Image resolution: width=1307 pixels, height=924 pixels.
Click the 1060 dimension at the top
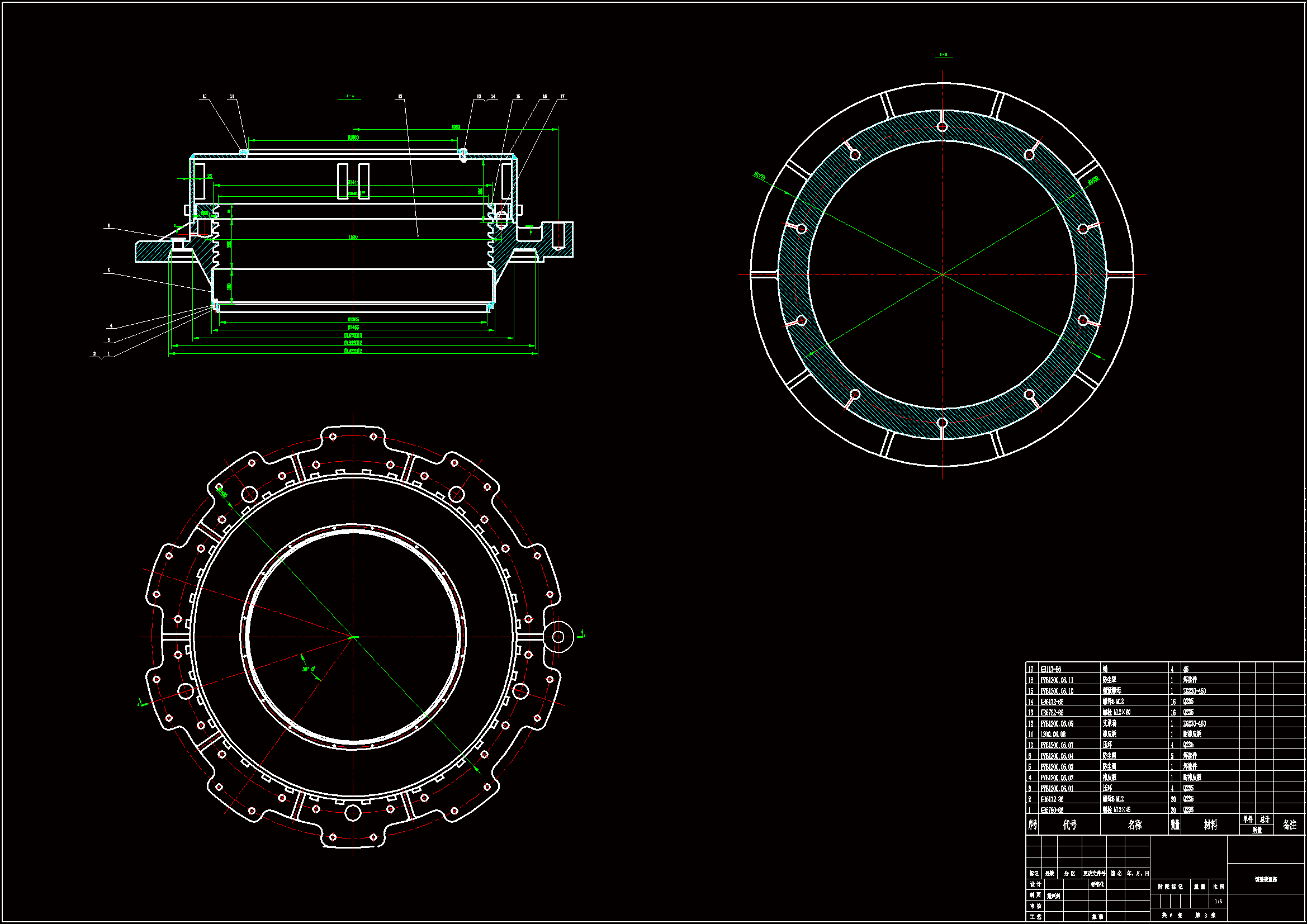456,127
